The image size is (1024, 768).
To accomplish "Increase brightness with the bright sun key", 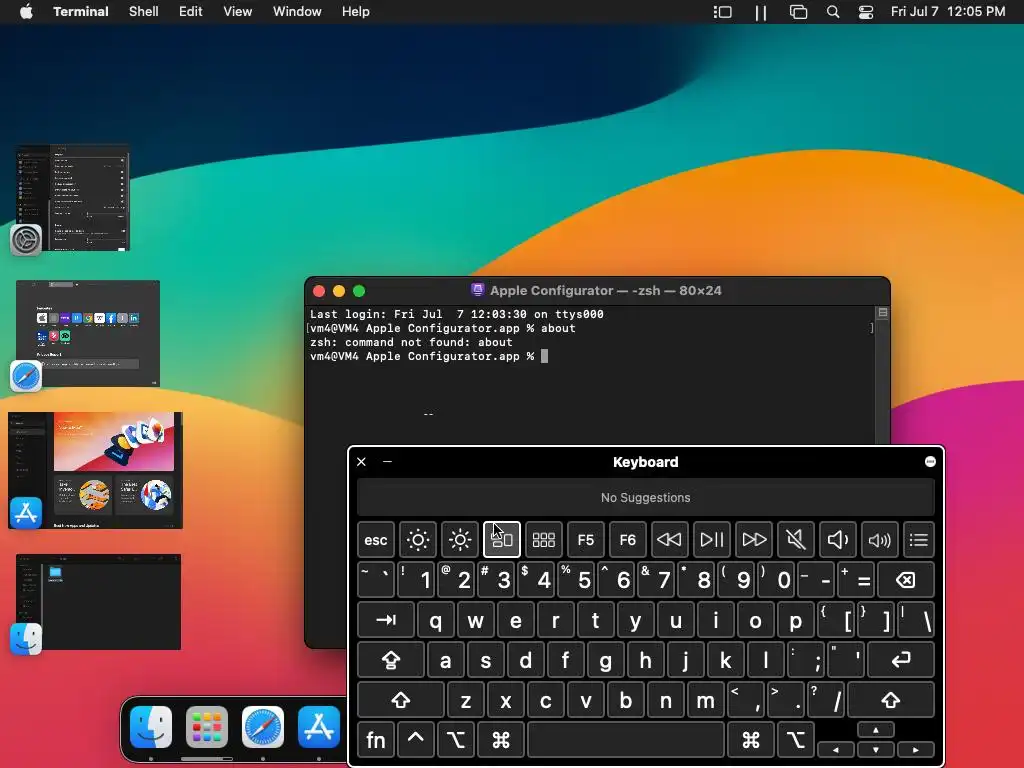I will coord(460,540).
